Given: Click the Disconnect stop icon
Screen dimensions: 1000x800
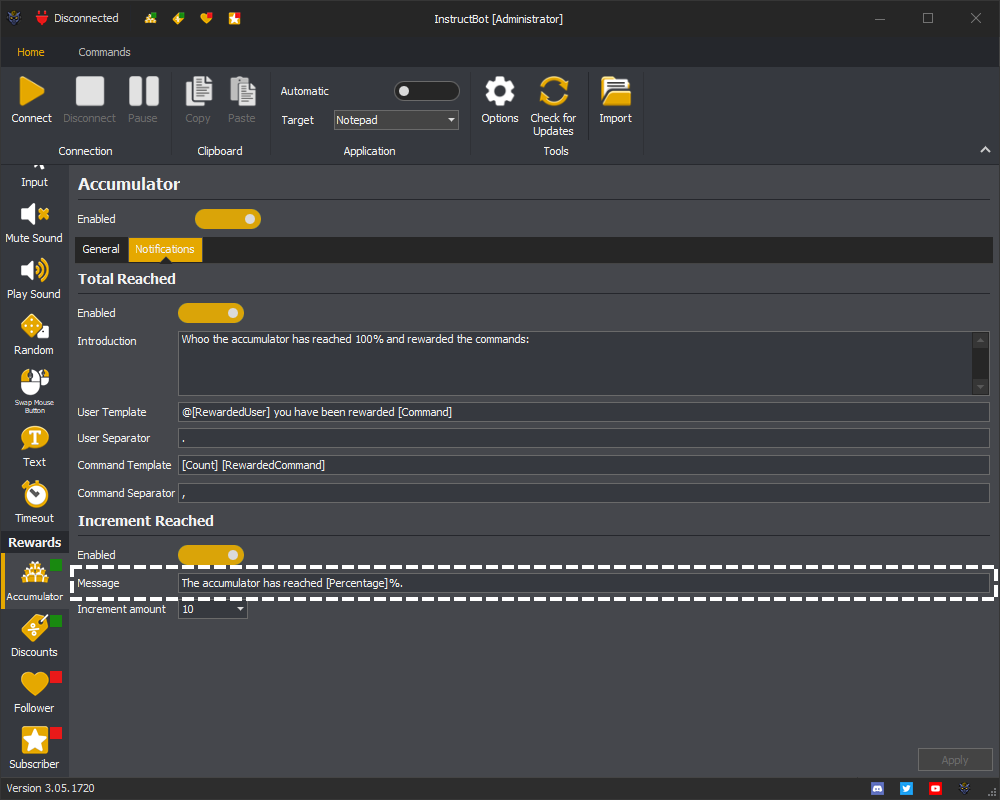Looking at the screenshot, I should pyautogui.click(x=90, y=91).
